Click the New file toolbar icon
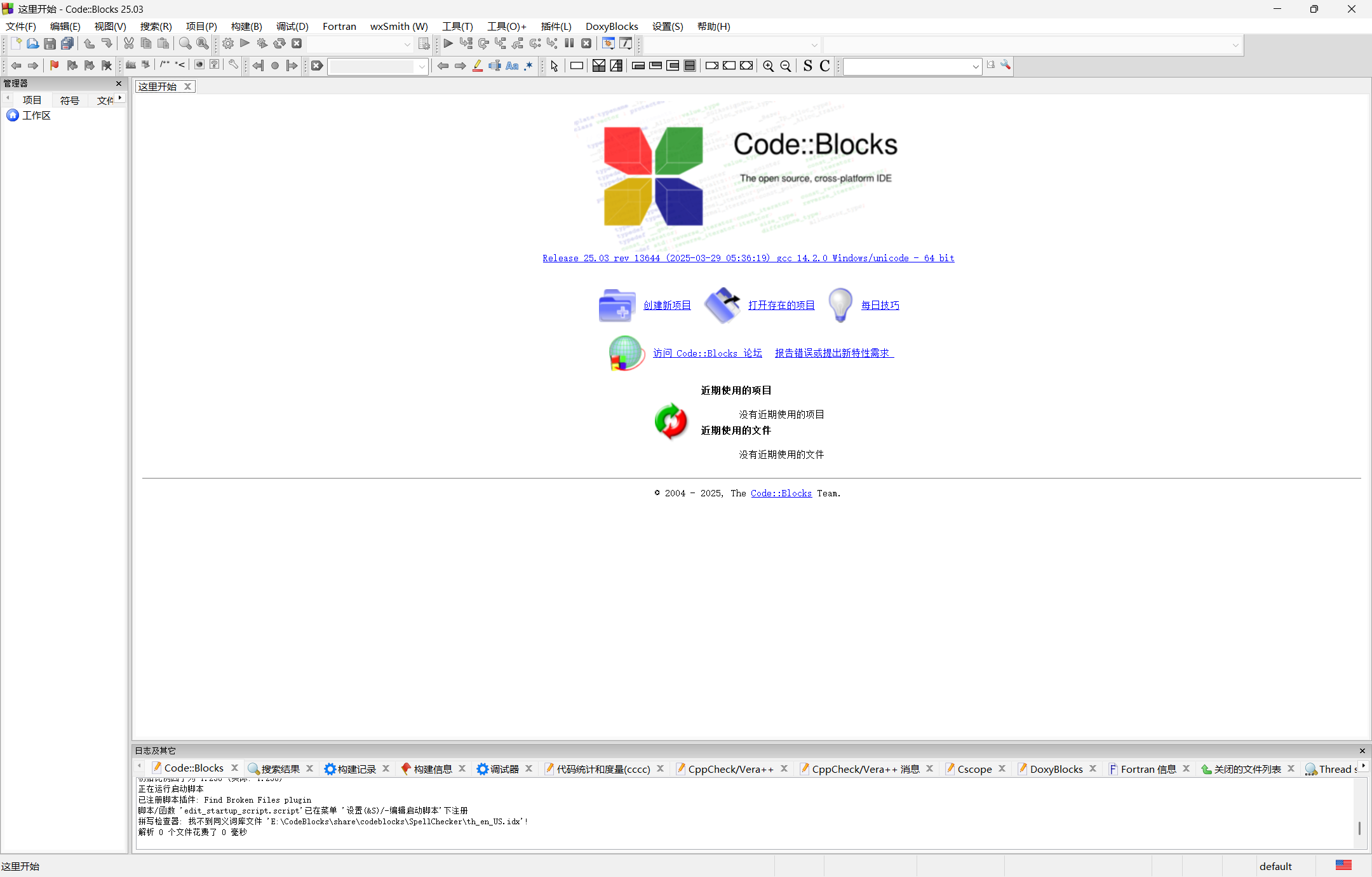The height and width of the screenshot is (877, 1372). [x=16, y=43]
